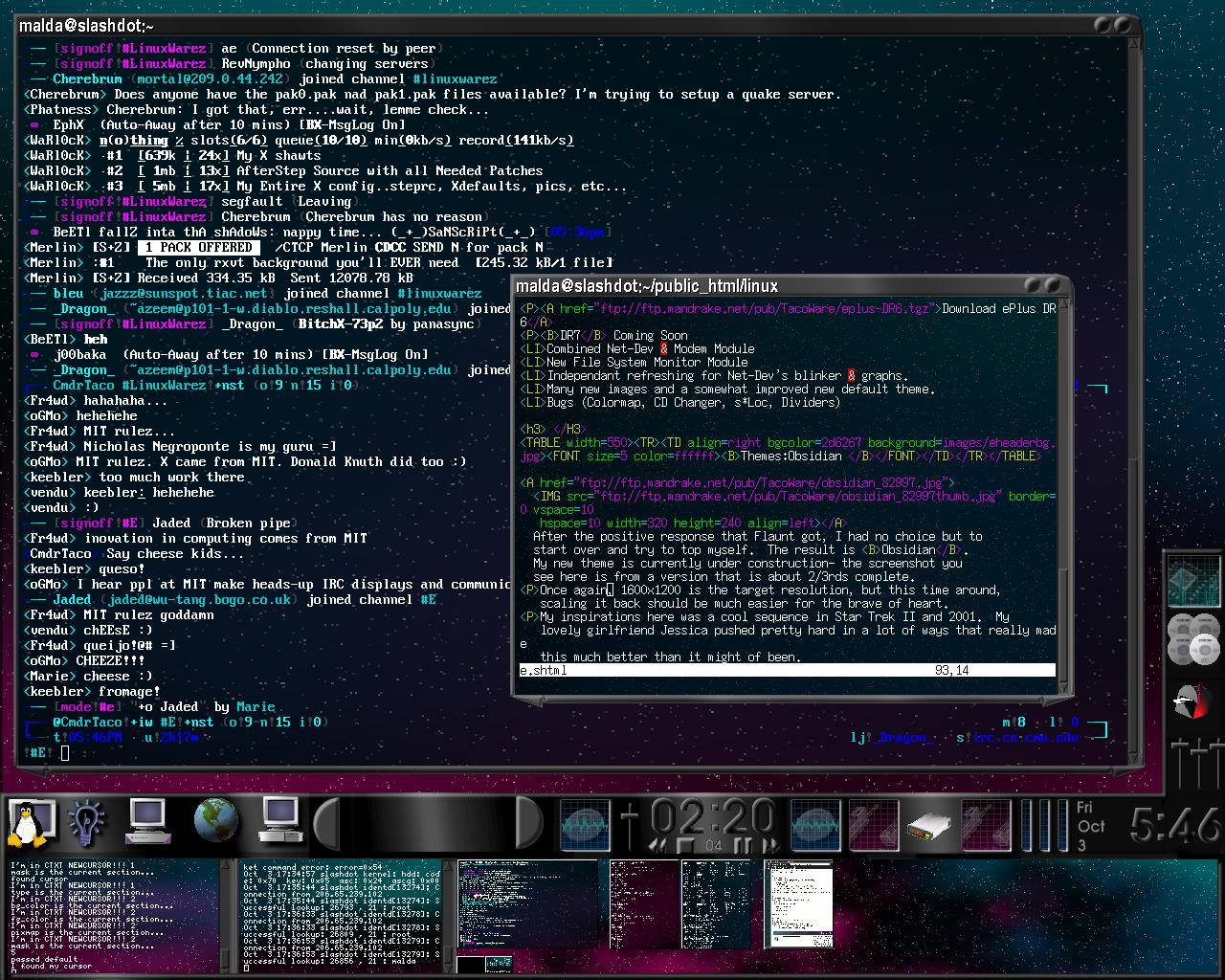
Task: Open the lightbulb launcher icon
Action: coord(87,823)
